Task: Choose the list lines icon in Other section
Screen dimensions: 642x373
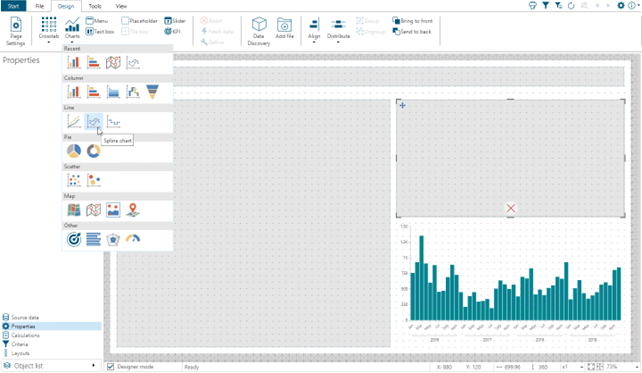Action: point(93,240)
